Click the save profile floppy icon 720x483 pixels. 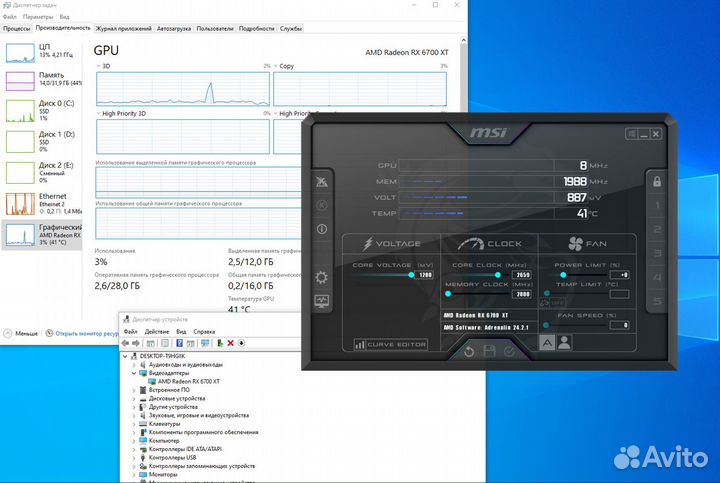point(489,350)
